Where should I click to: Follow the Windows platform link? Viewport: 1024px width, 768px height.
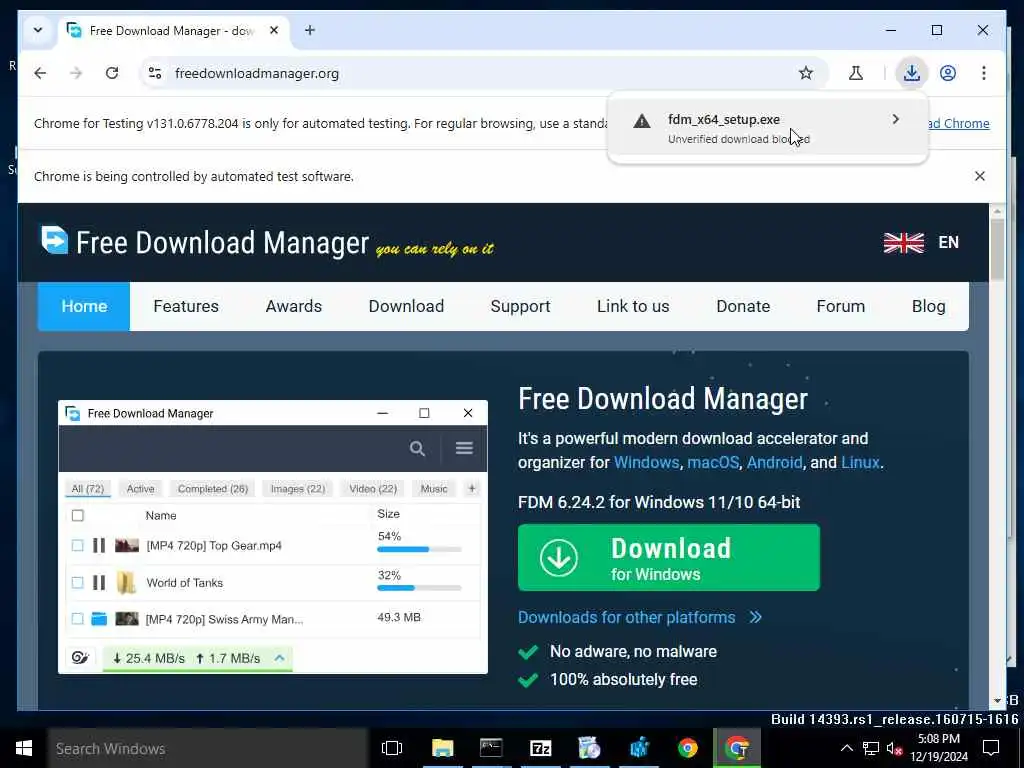[x=647, y=462]
